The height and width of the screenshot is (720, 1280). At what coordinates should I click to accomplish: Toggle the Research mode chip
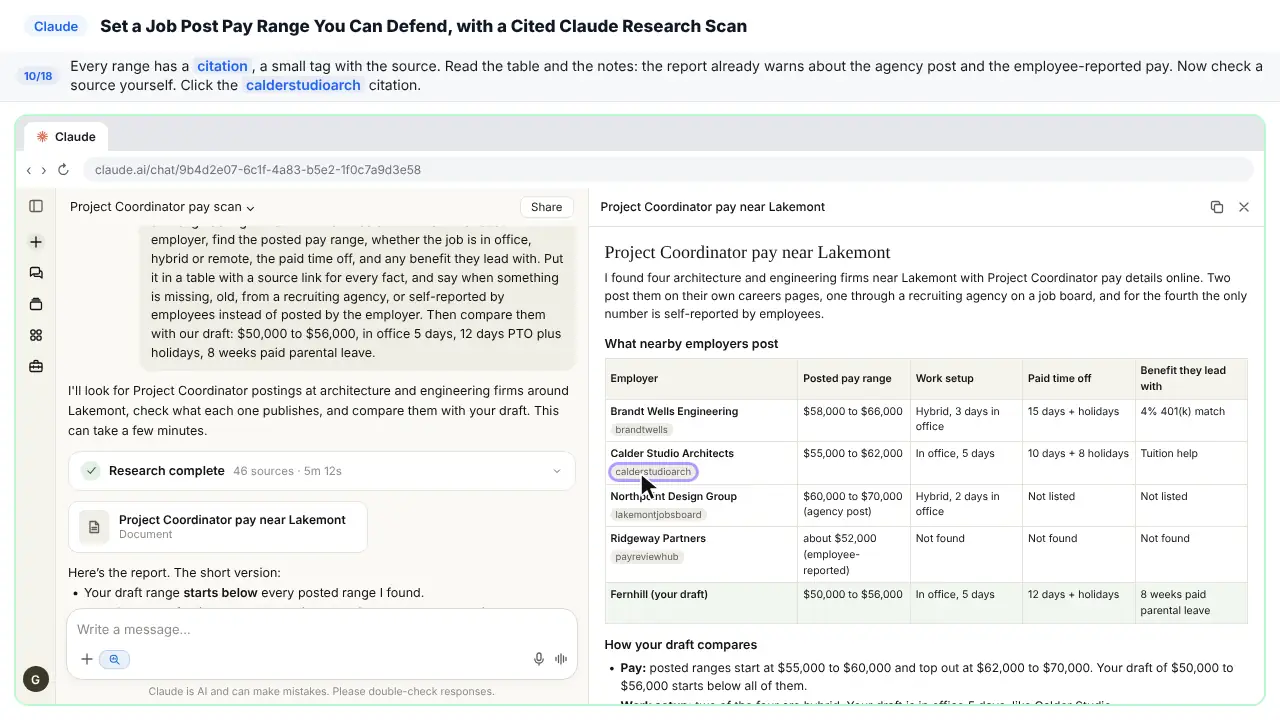[115, 659]
